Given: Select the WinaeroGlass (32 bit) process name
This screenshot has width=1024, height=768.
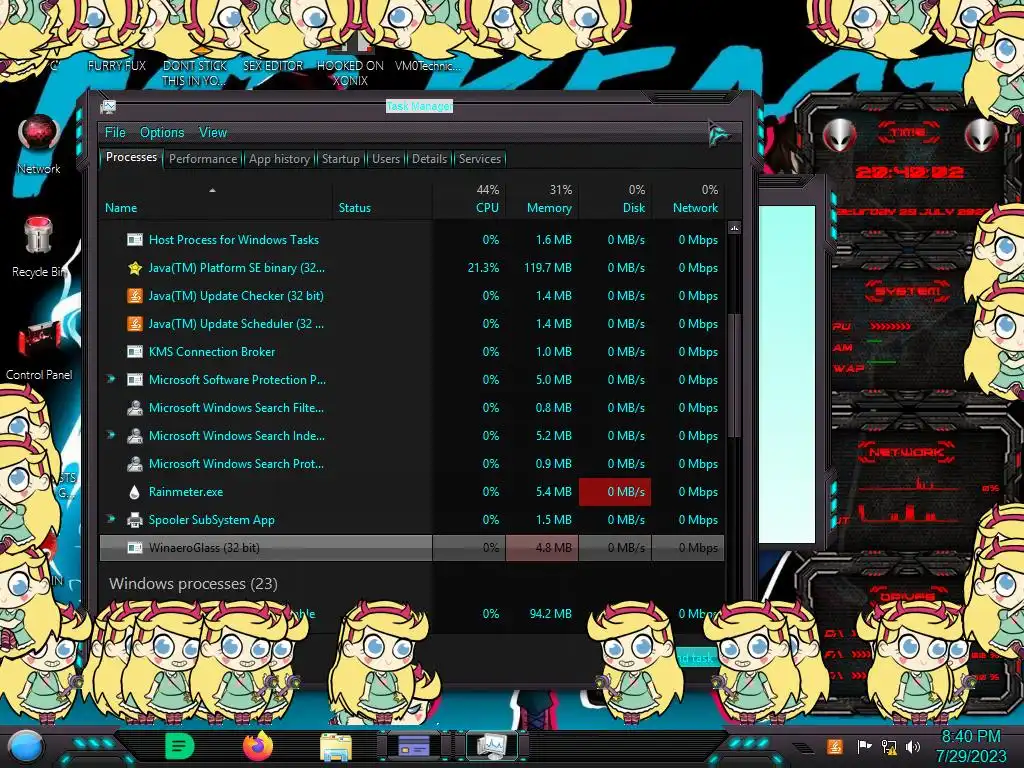Looking at the screenshot, I should (x=204, y=548).
